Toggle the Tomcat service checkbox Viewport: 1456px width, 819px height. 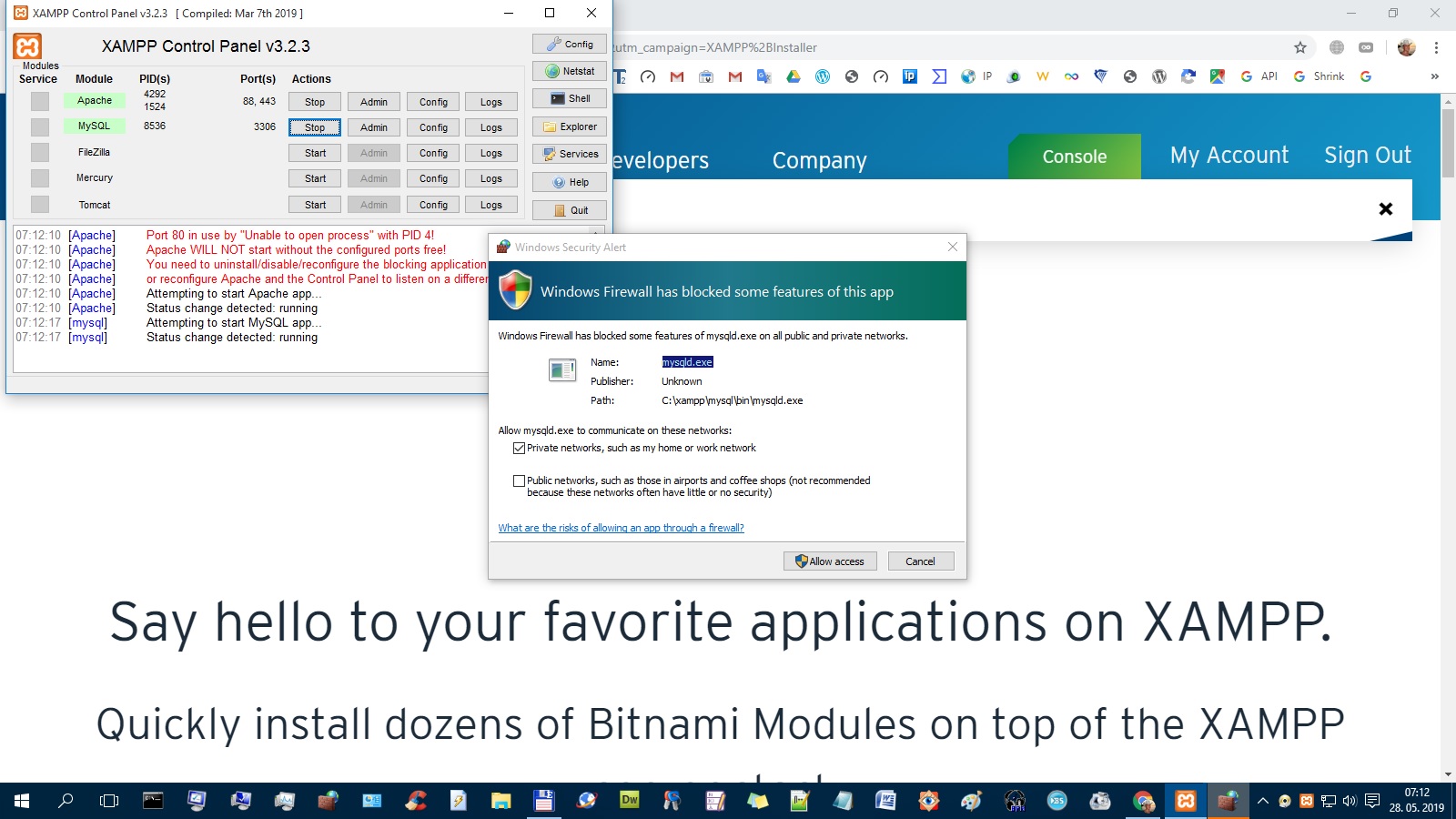[x=40, y=204]
